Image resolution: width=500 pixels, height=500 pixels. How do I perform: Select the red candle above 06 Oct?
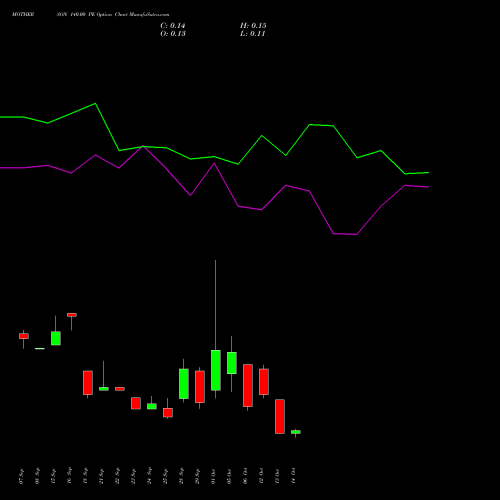248,385
